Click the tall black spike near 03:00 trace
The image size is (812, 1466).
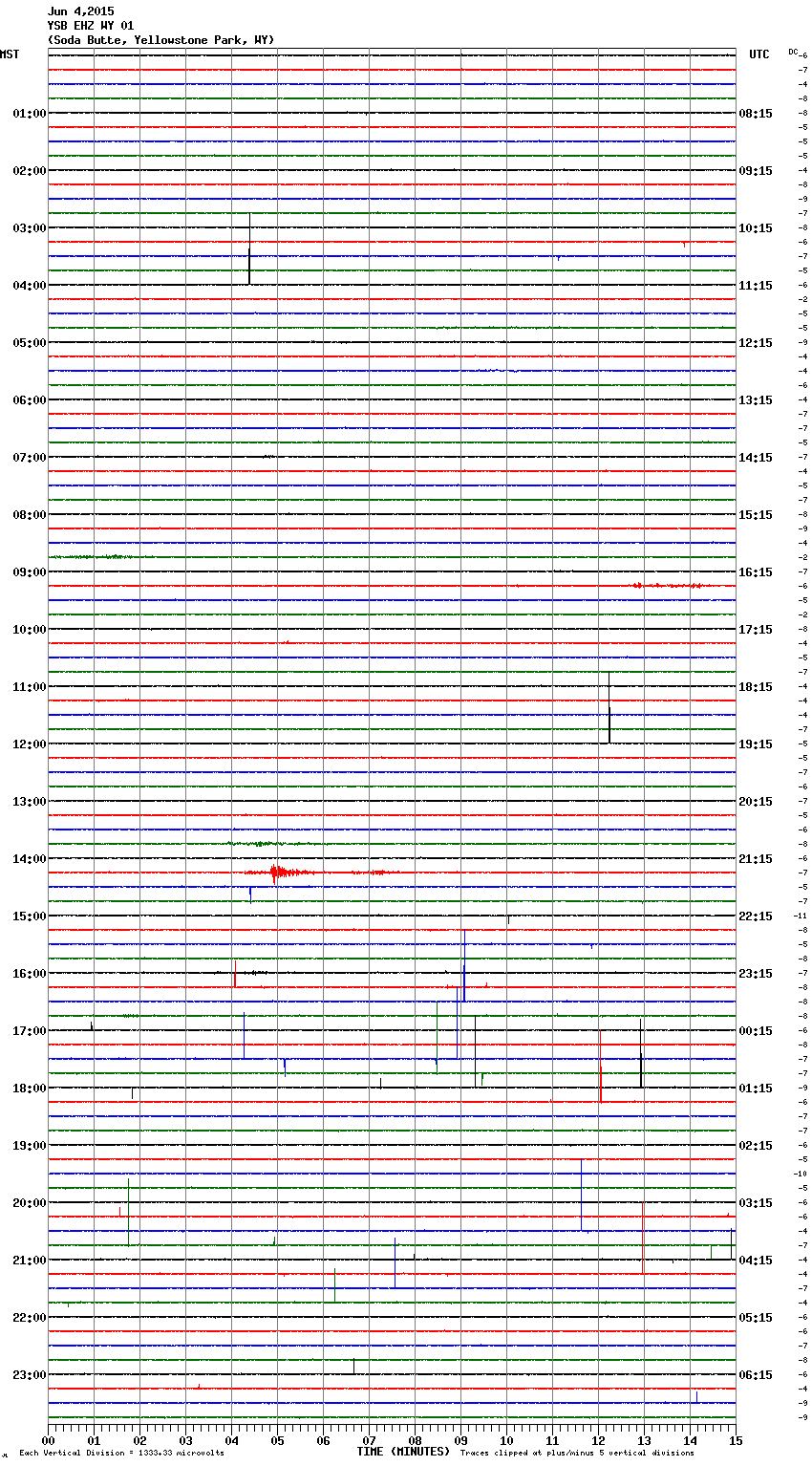click(249, 248)
